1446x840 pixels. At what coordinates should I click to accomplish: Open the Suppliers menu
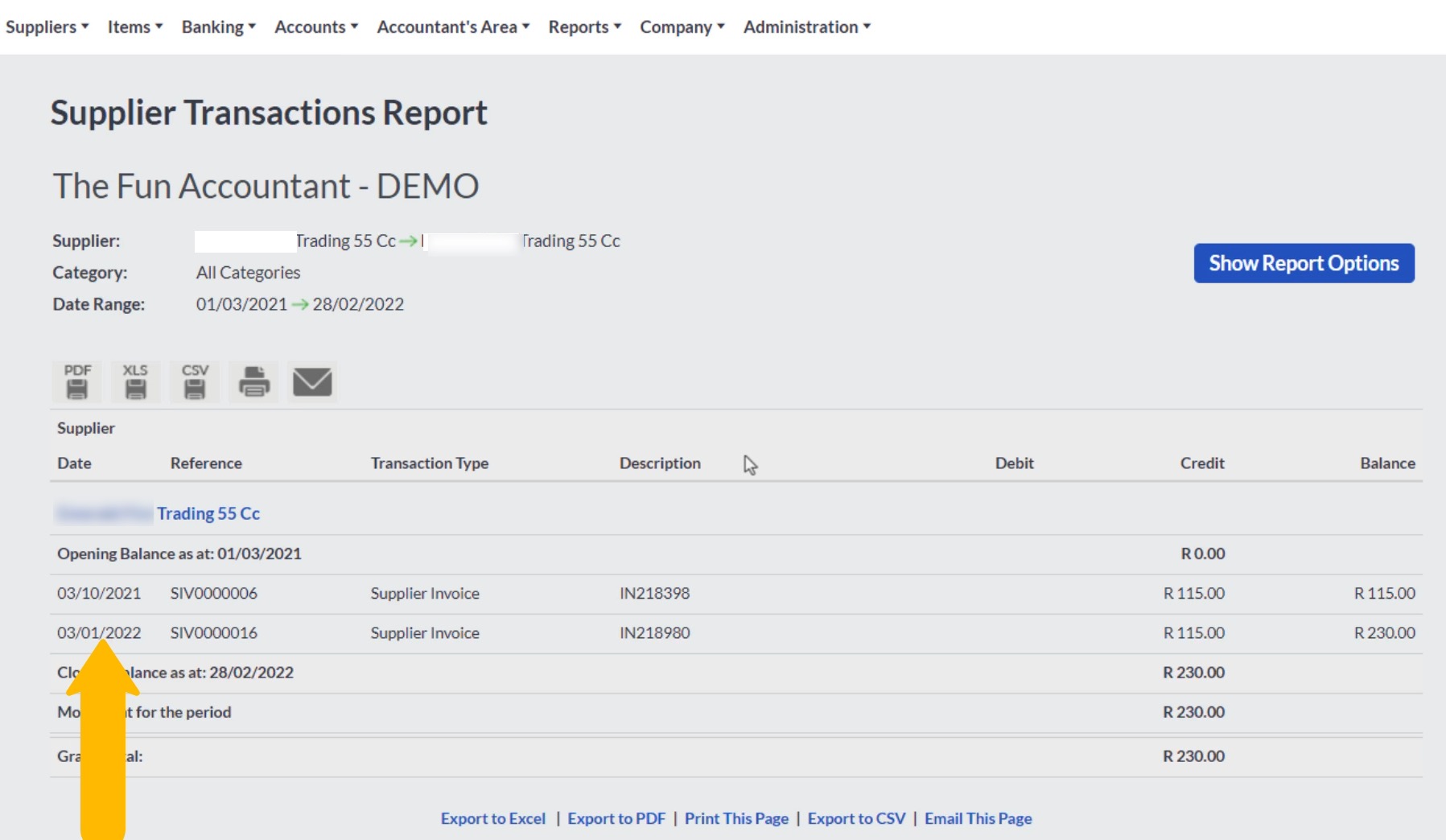click(x=47, y=27)
